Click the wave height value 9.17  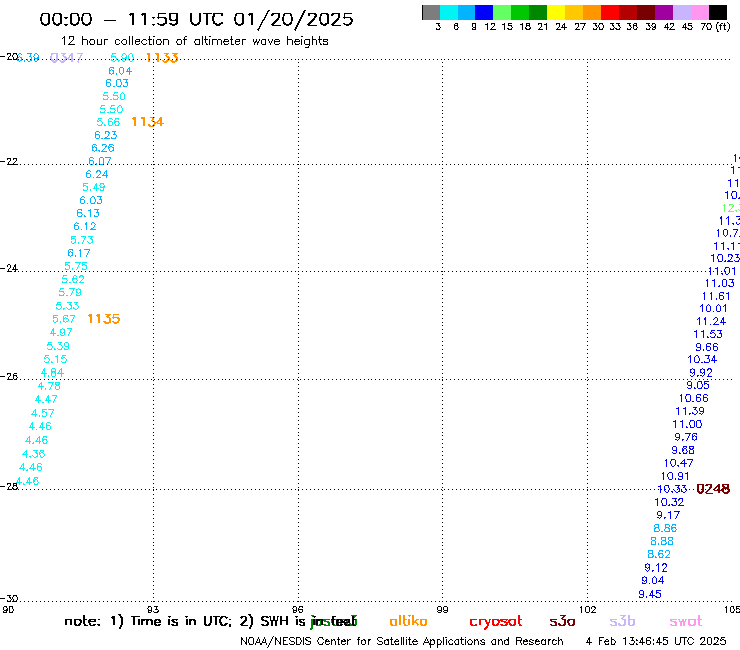pos(668,515)
